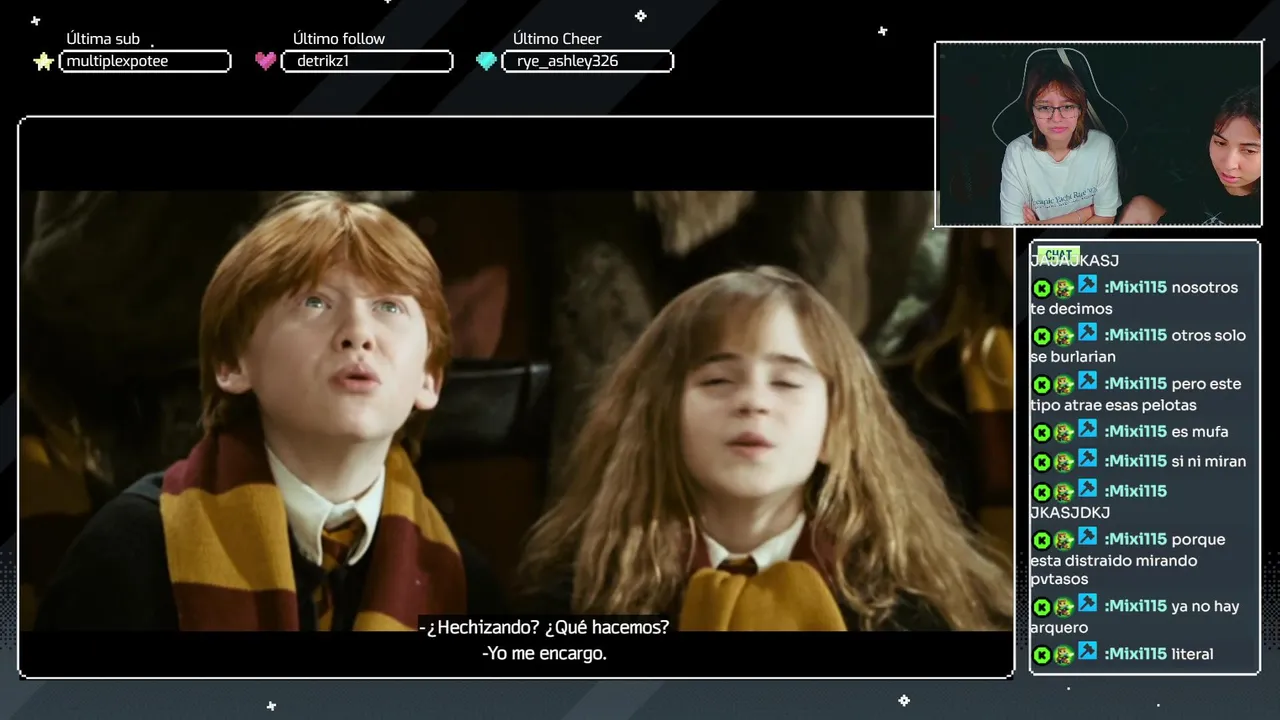The image size is (1280, 720).
Task: Click the hammer badge on 'ya no hay arquero' message
Action: click(x=1088, y=604)
